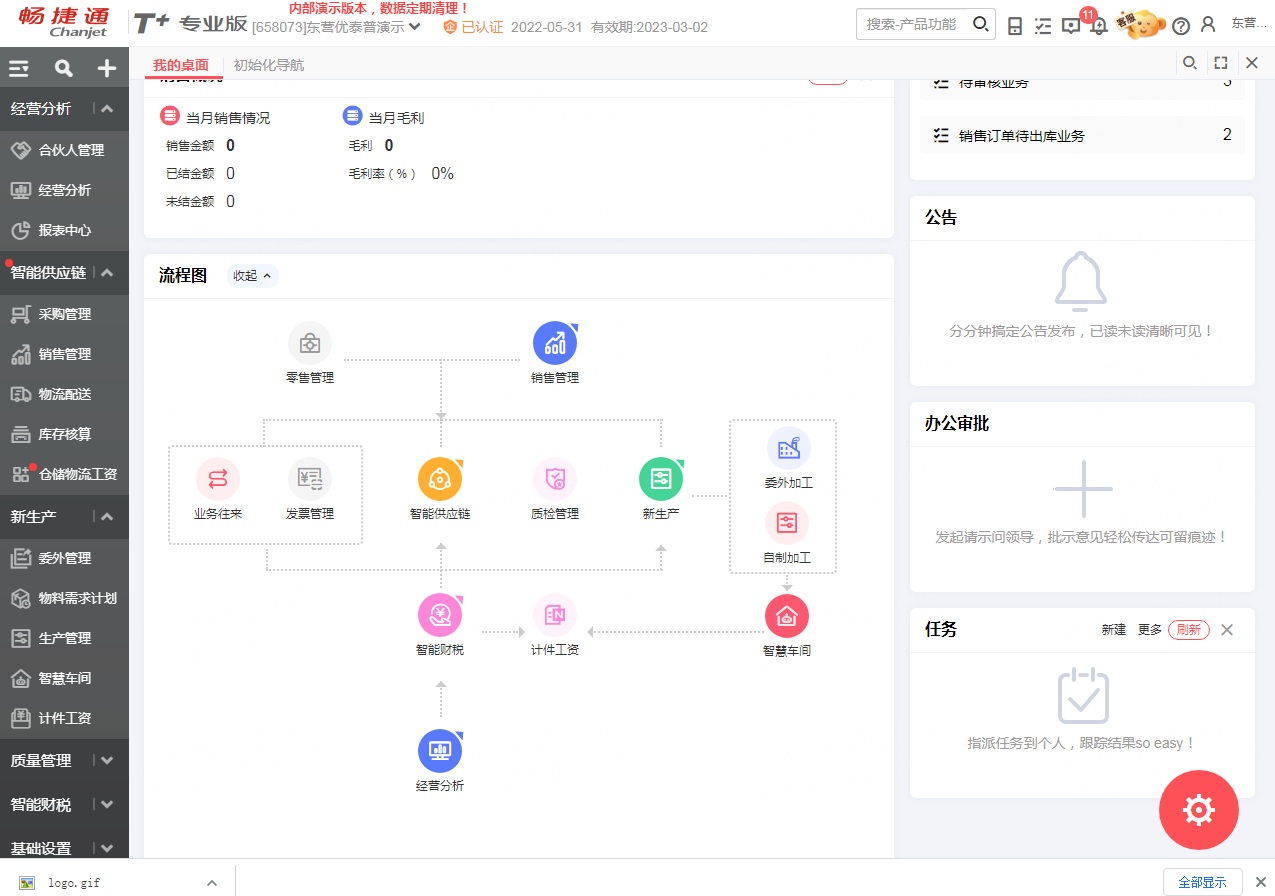Screen dimensions: 1275x896
Task: Expand the 质量管理 sidebar section
Action: tap(107, 761)
